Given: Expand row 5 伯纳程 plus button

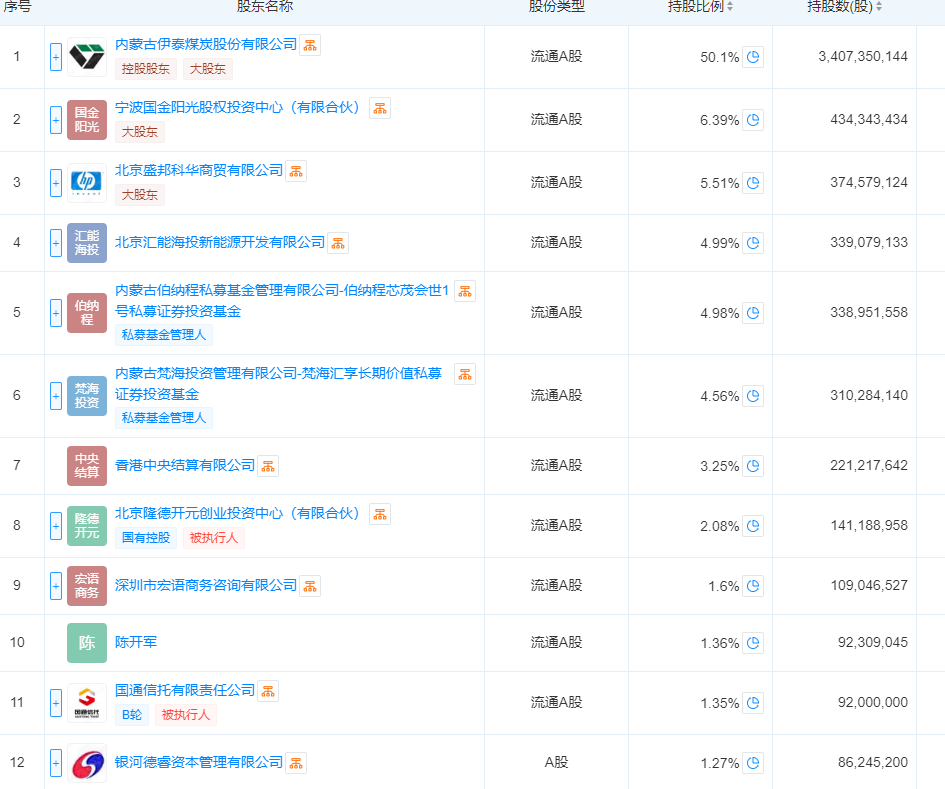Looking at the screenshot, I should [55, 313].
